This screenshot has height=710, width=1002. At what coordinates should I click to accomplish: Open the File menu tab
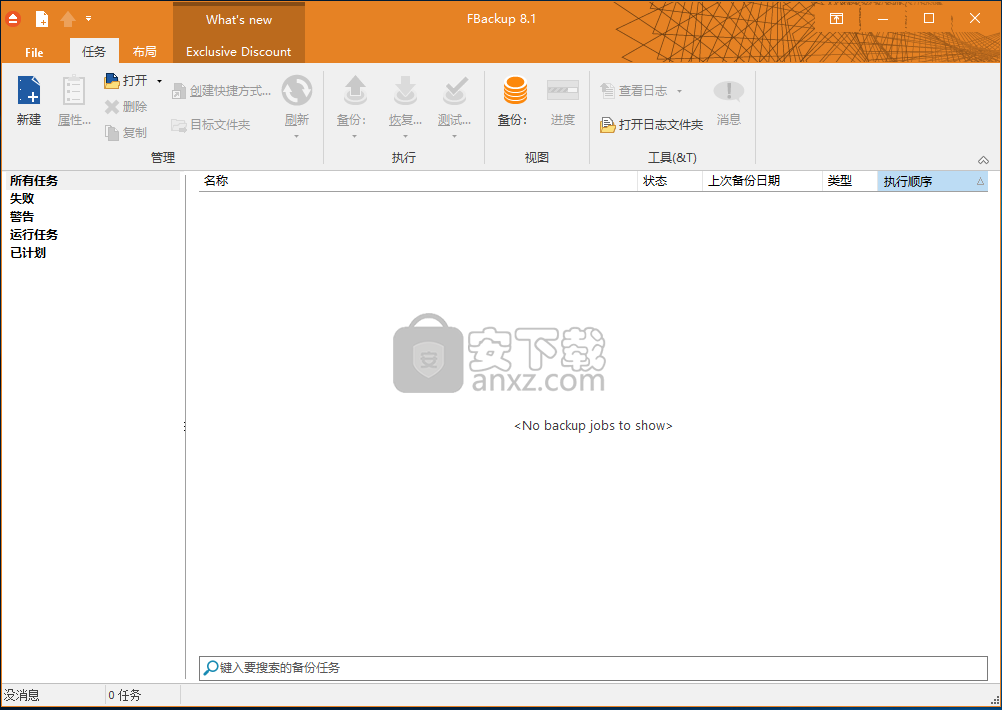pos(35,52)
